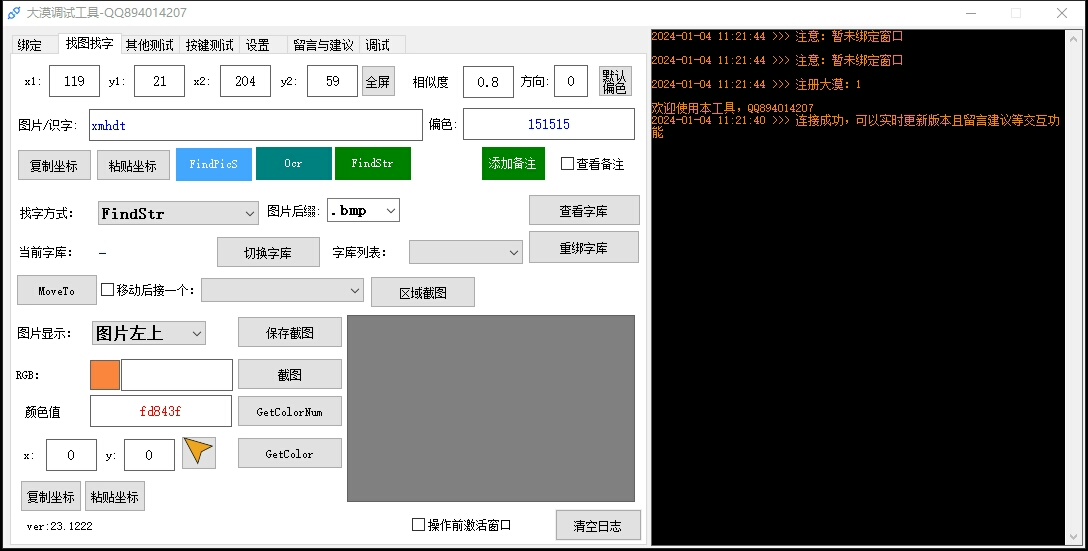Viewport: 1088px width, 551px height.
Task: Click the x coordinate field beside arrow icon
Action: tap(71, 455)
